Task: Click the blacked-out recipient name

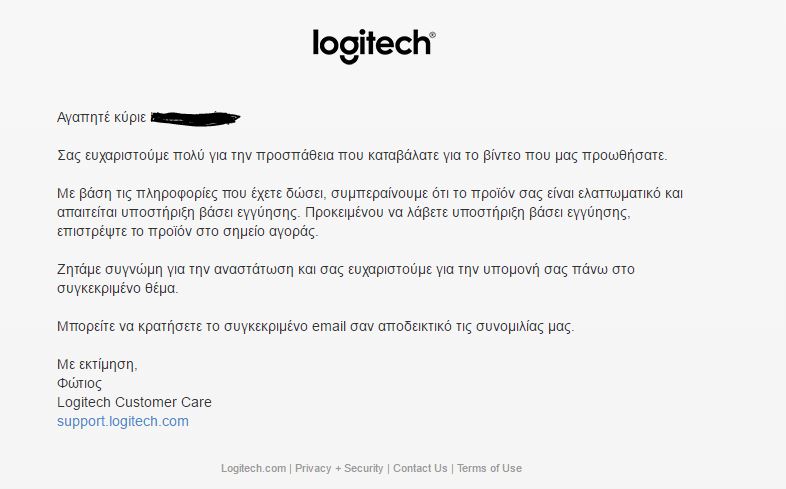Action: (195, 118)
